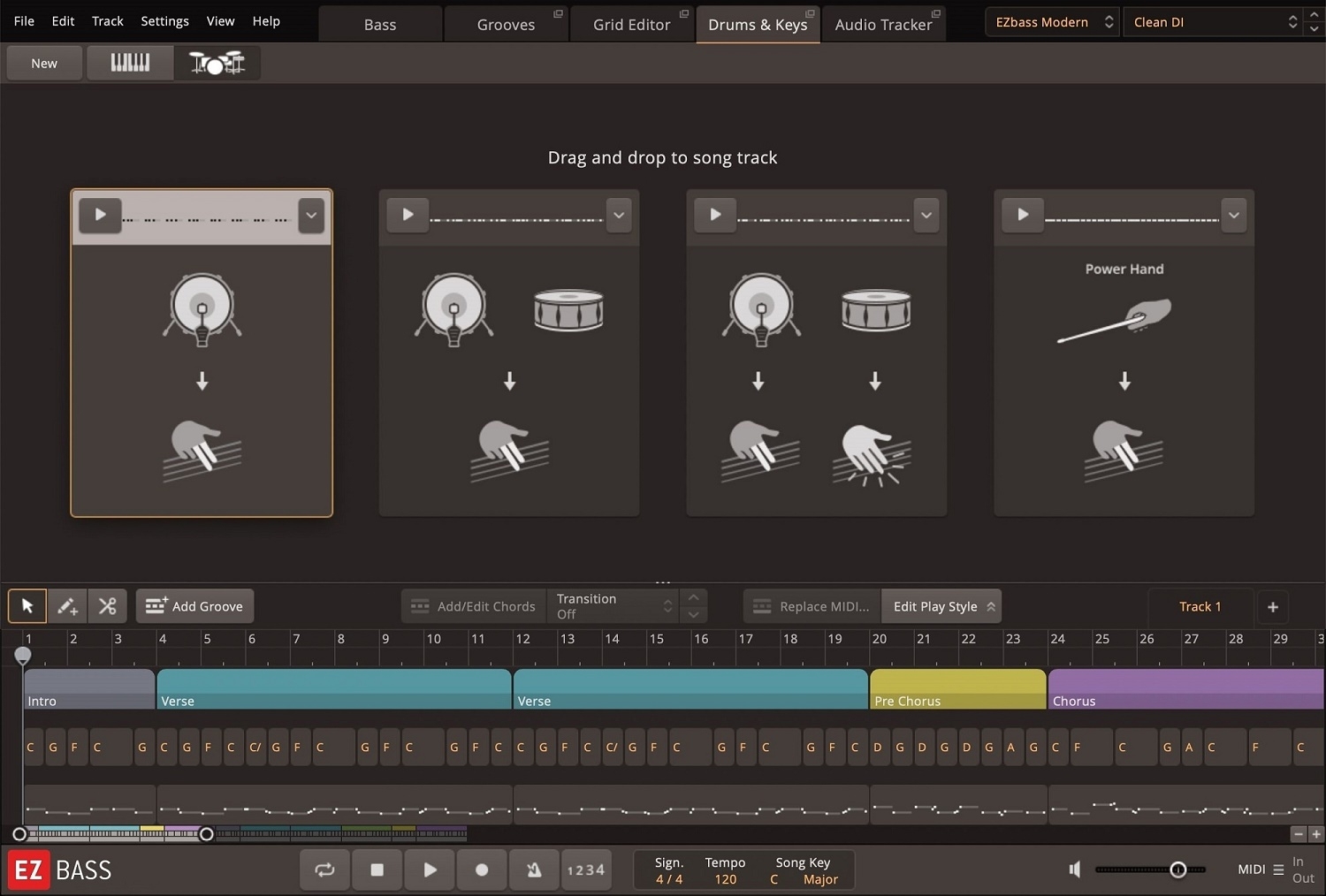
Task: Click the Song Key Major value
Action: (820, 879)
